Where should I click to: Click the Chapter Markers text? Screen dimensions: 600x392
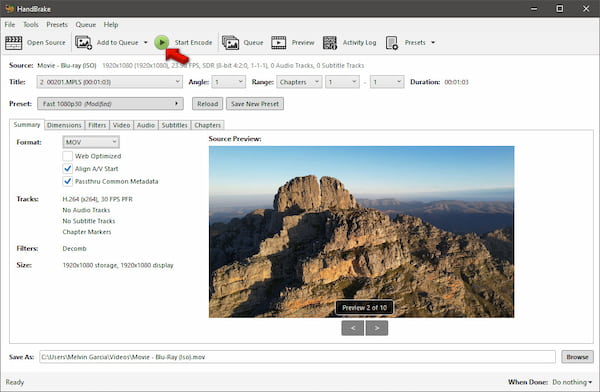point(87,232)
